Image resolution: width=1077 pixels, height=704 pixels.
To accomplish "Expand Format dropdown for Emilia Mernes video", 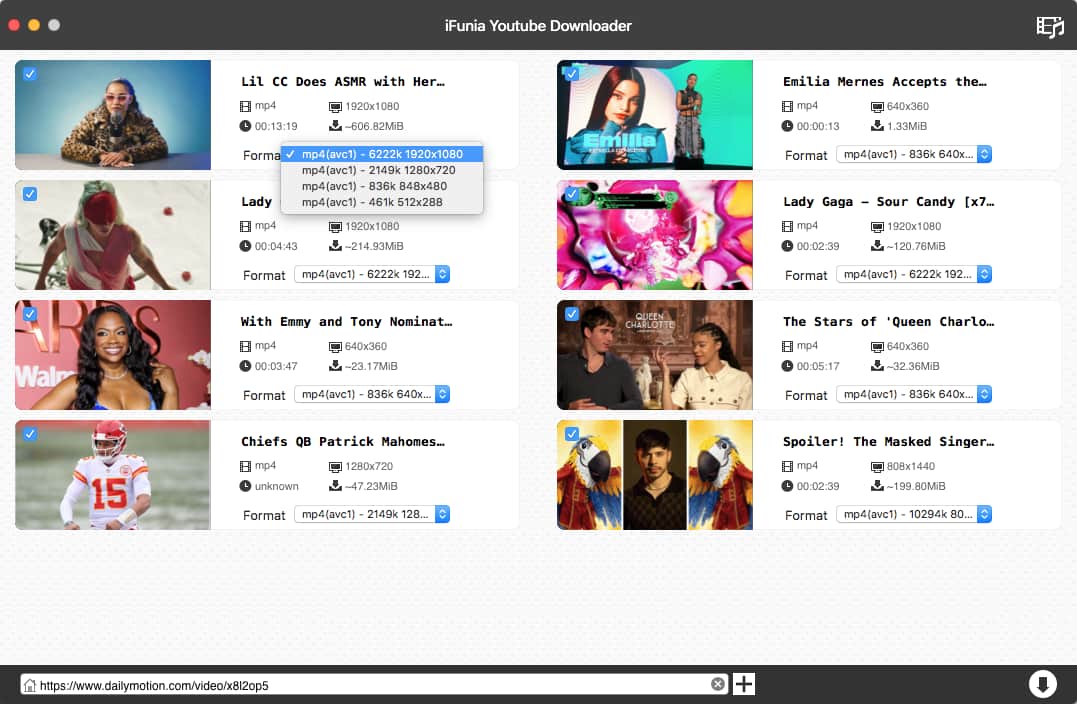I will pos(914,154).
